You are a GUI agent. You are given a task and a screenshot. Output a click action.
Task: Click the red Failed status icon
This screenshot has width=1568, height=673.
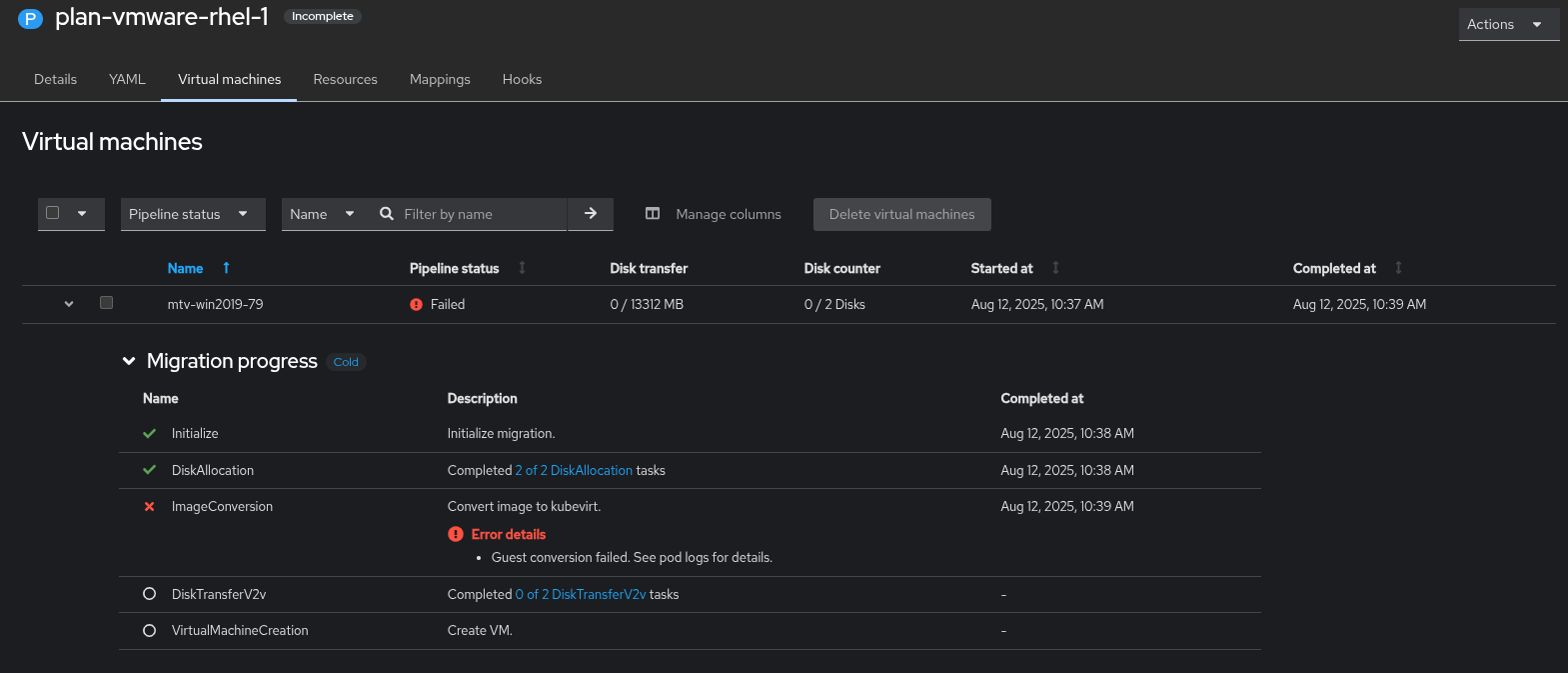(417, 305)
